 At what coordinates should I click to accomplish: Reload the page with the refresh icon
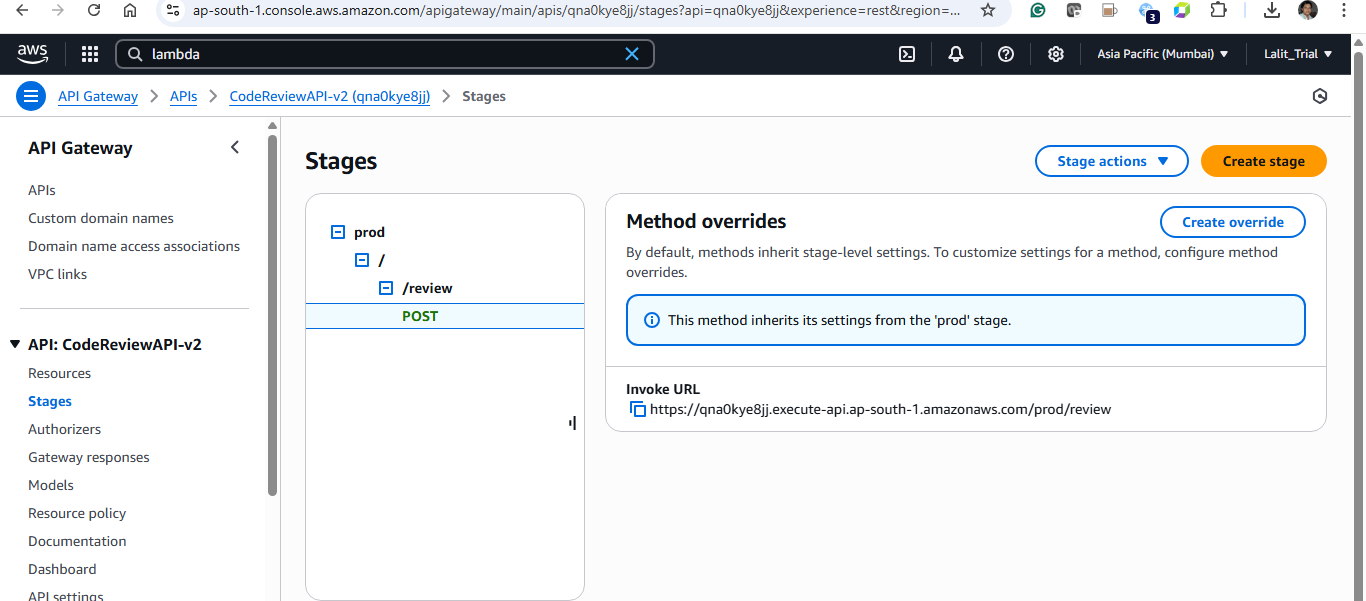94,10
